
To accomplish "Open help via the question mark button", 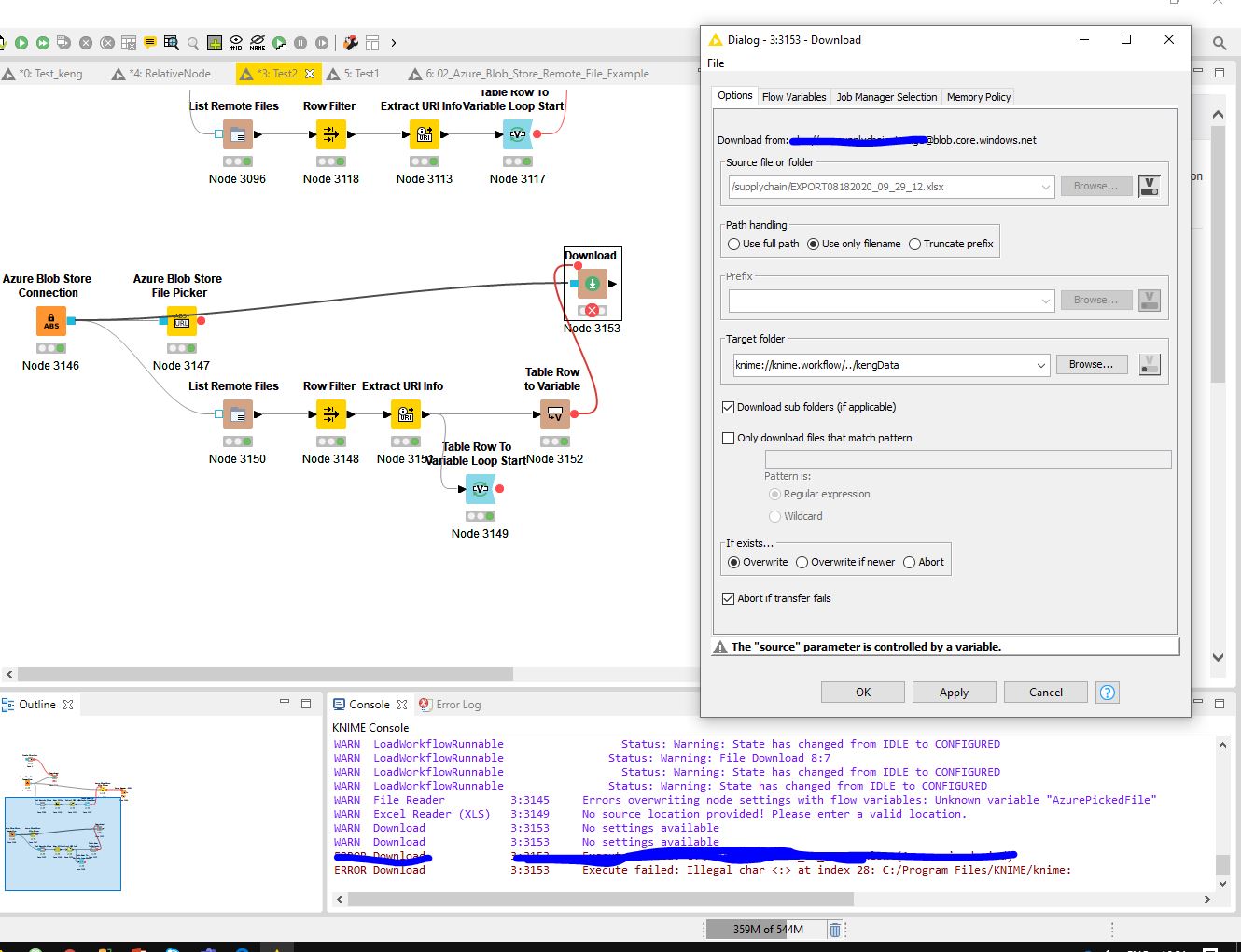I will (1108, 693).
